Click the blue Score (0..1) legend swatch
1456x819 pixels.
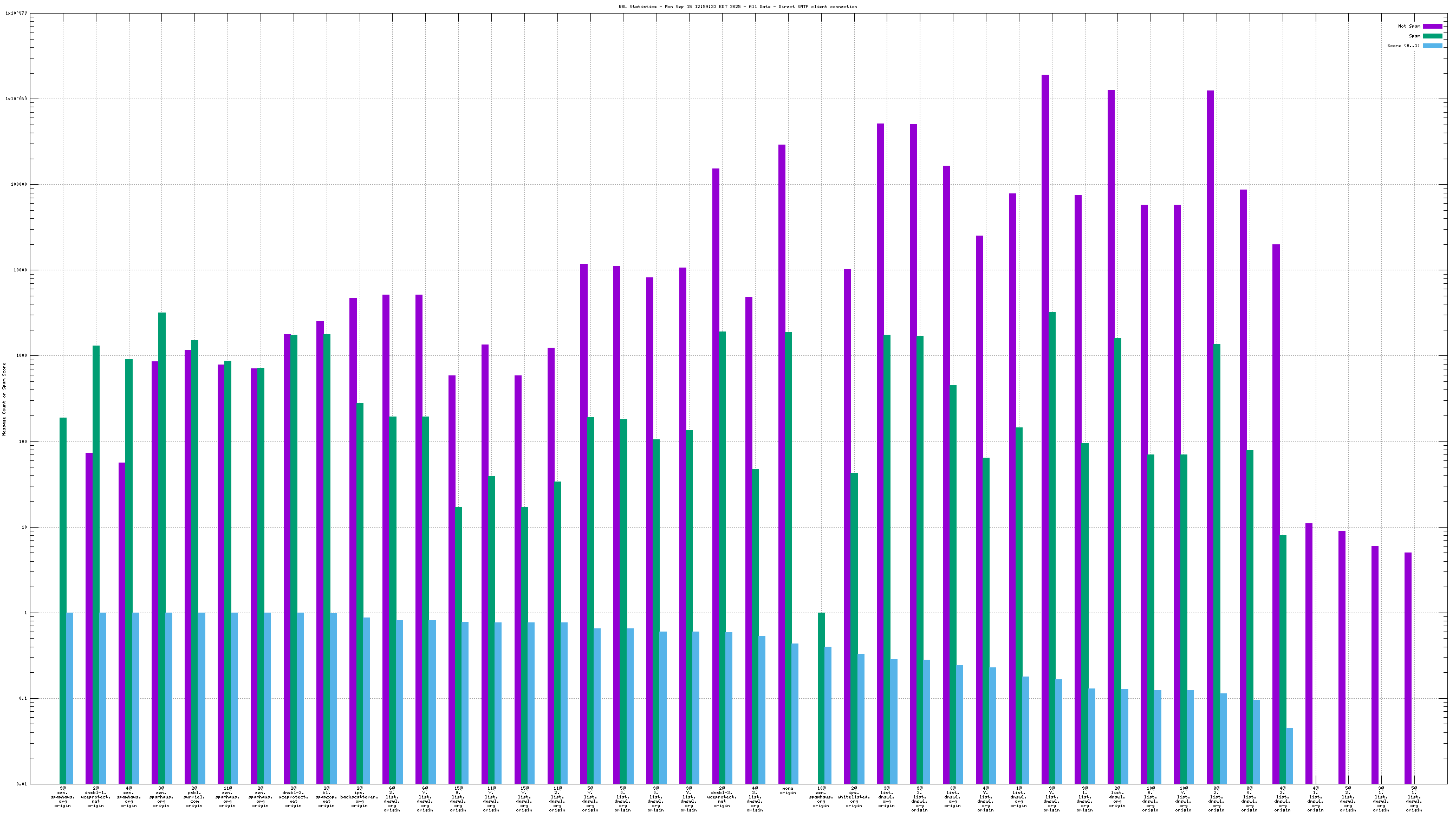click(1432, 46)
